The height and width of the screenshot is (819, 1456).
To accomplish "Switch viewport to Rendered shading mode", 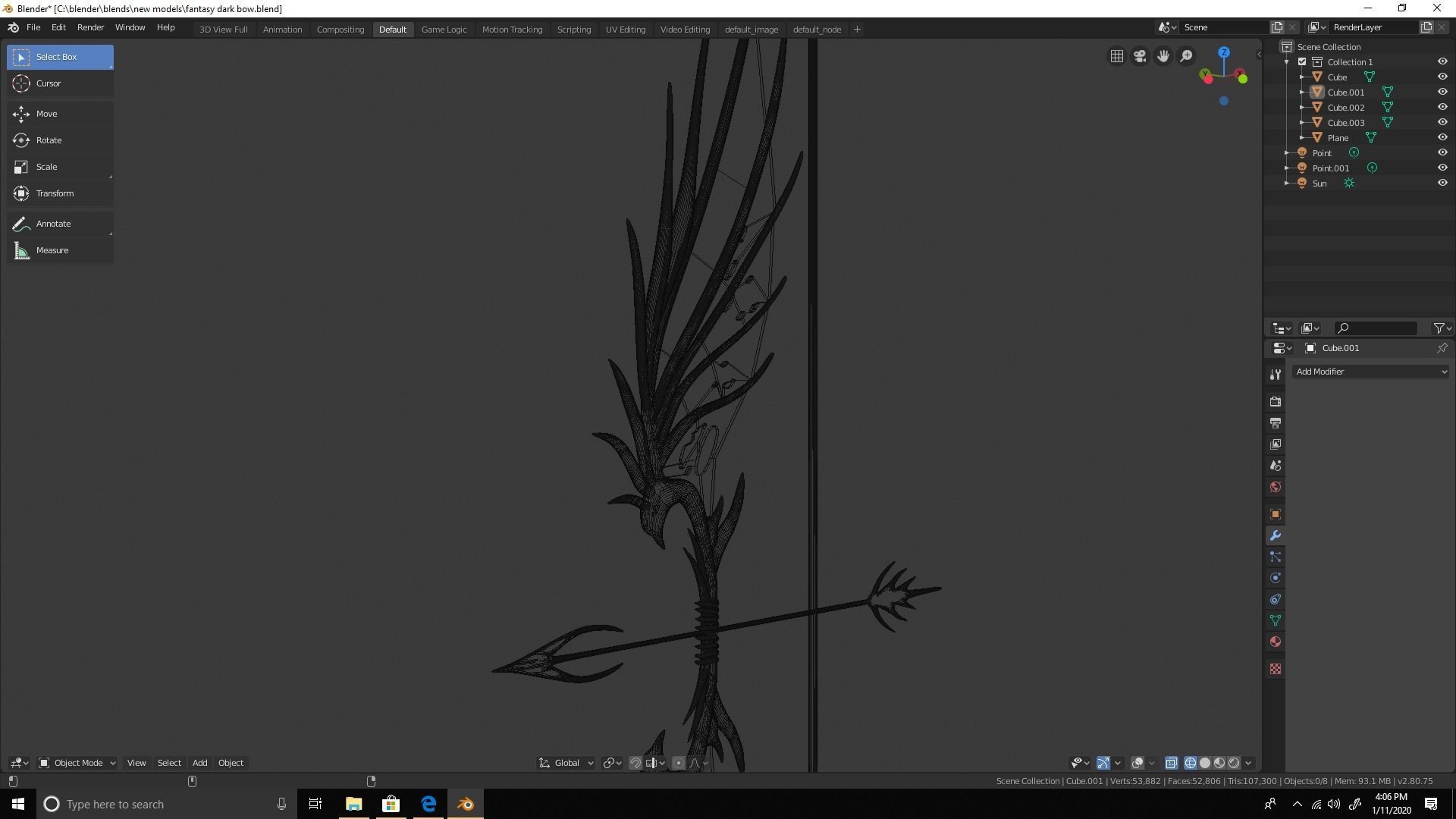I will pos(1235,763).
